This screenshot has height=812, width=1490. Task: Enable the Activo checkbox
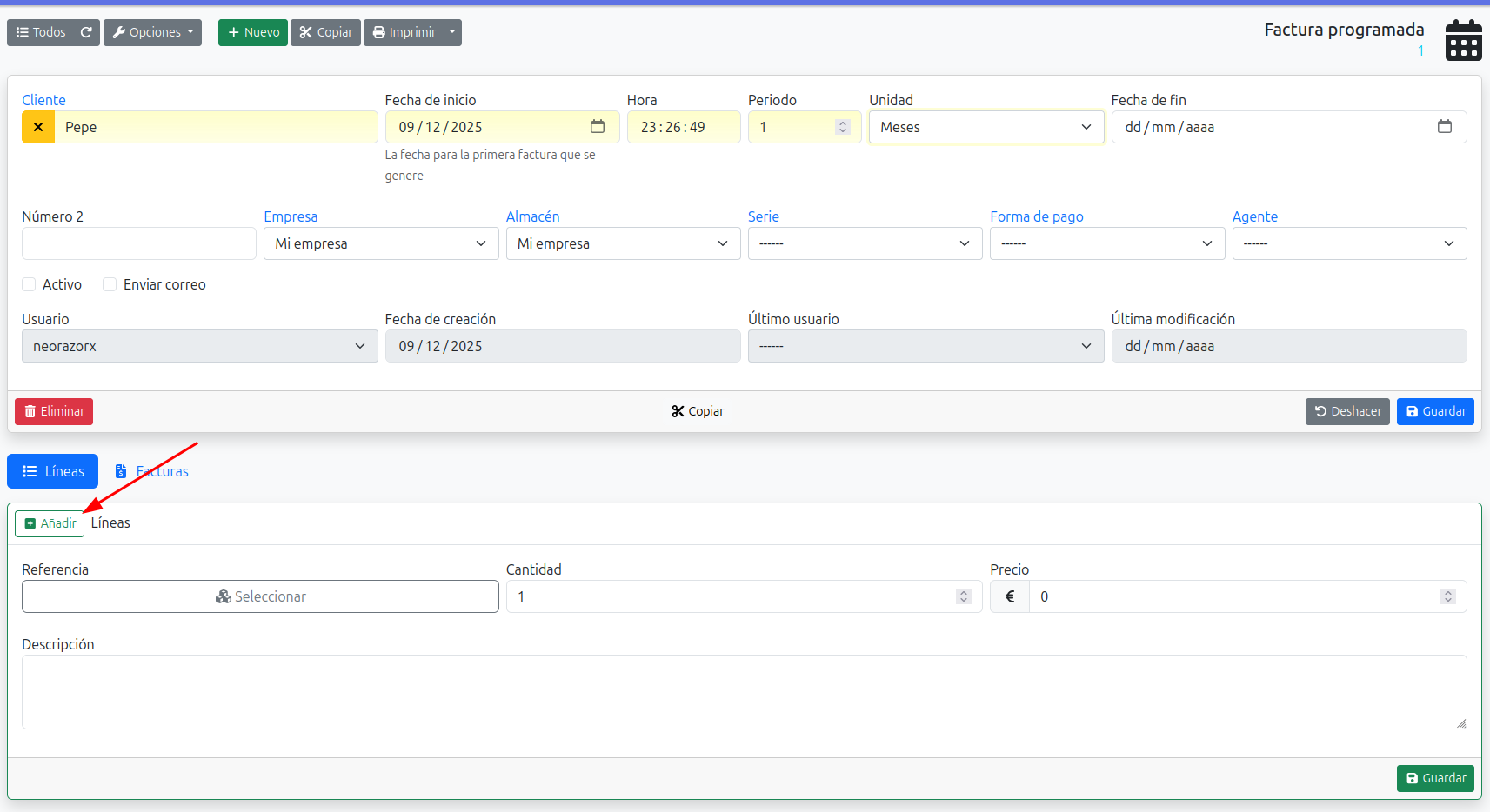[29, 284]
